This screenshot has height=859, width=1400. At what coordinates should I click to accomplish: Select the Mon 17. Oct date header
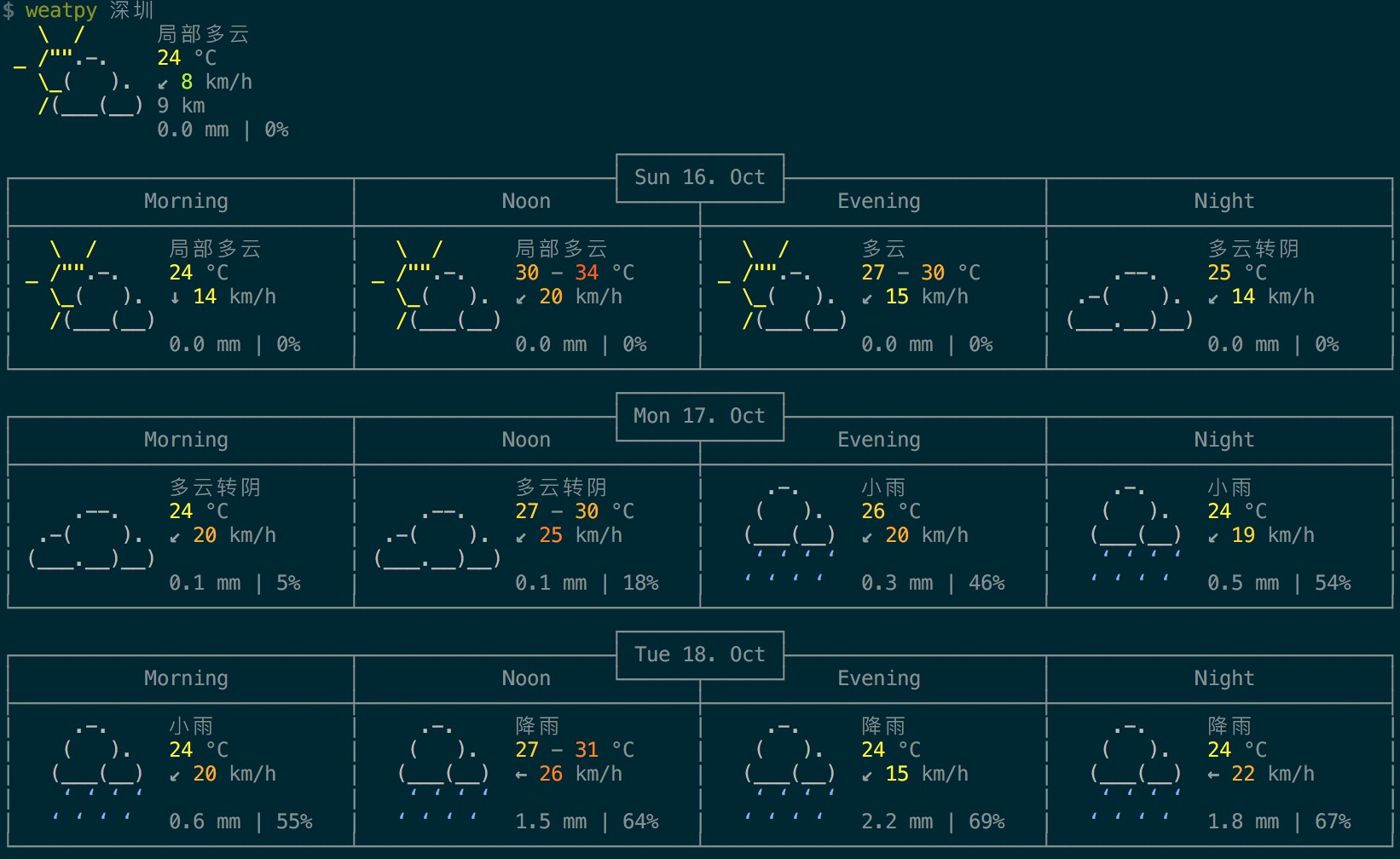tap(700, 416)
